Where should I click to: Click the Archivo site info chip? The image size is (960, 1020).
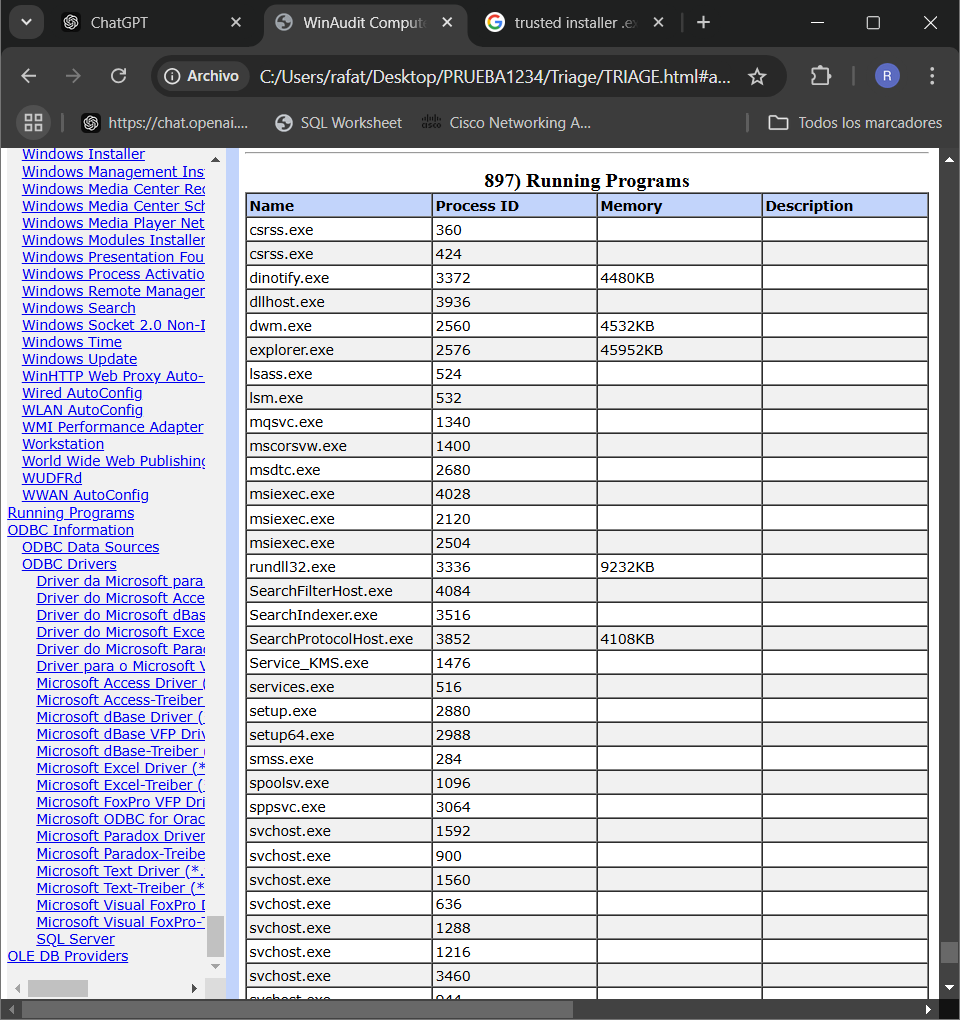tap(202, 76)
